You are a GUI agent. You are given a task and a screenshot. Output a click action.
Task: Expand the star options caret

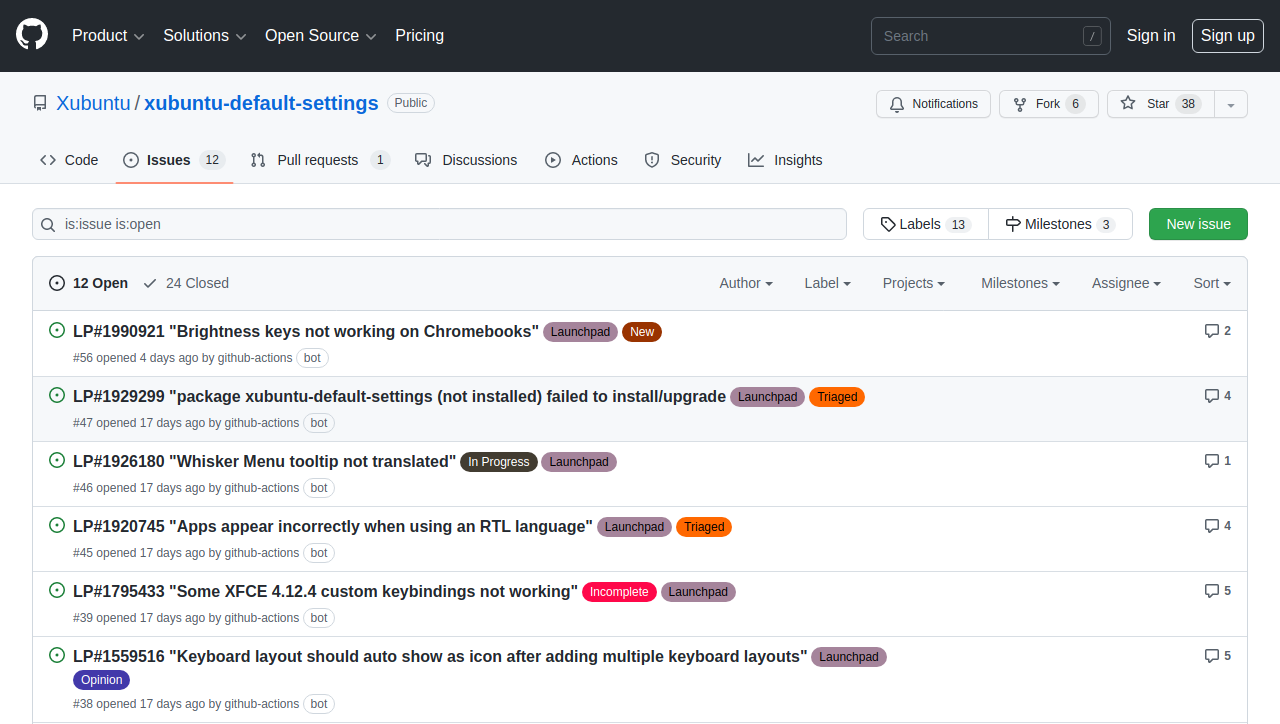coord(1231,104)
